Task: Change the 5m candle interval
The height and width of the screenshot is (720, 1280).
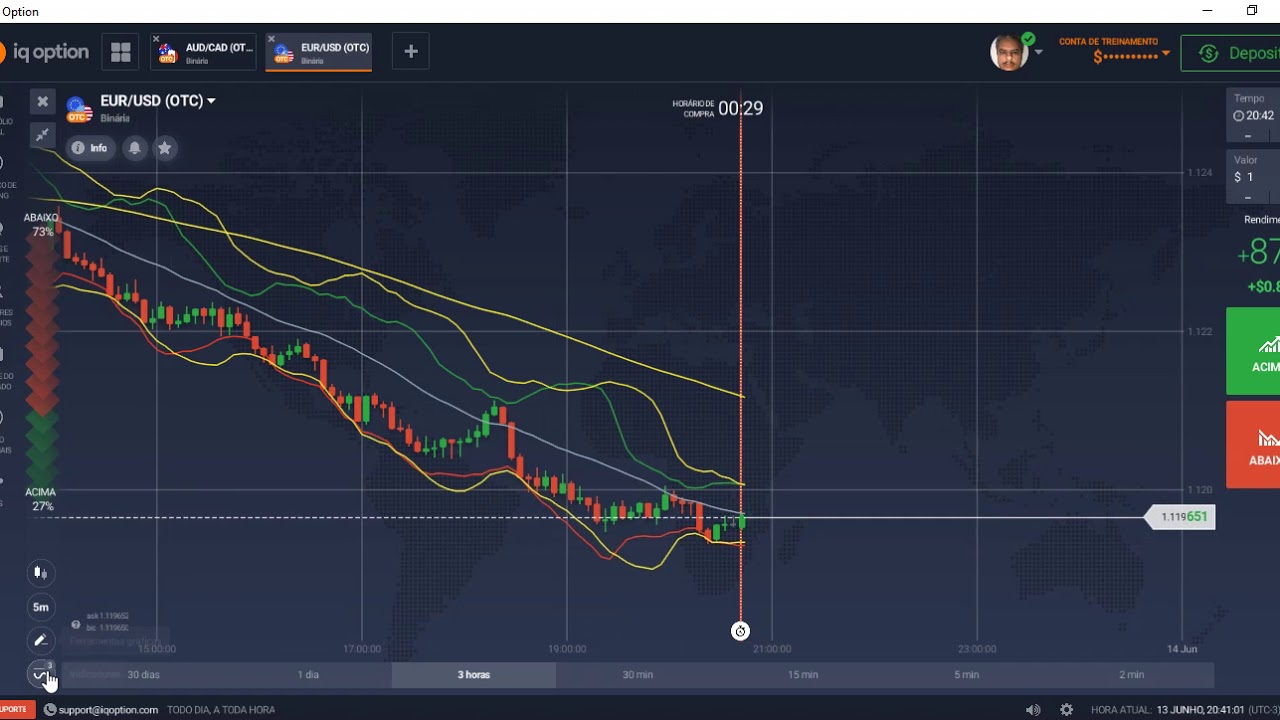Action: tap(40, 607)
